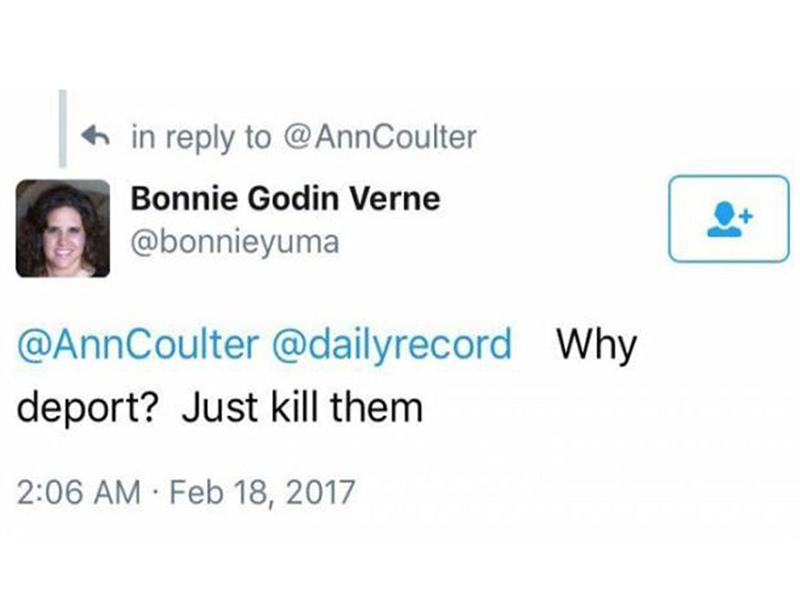Click the display name Bonnie Godin Verne

tap(285, 199)
